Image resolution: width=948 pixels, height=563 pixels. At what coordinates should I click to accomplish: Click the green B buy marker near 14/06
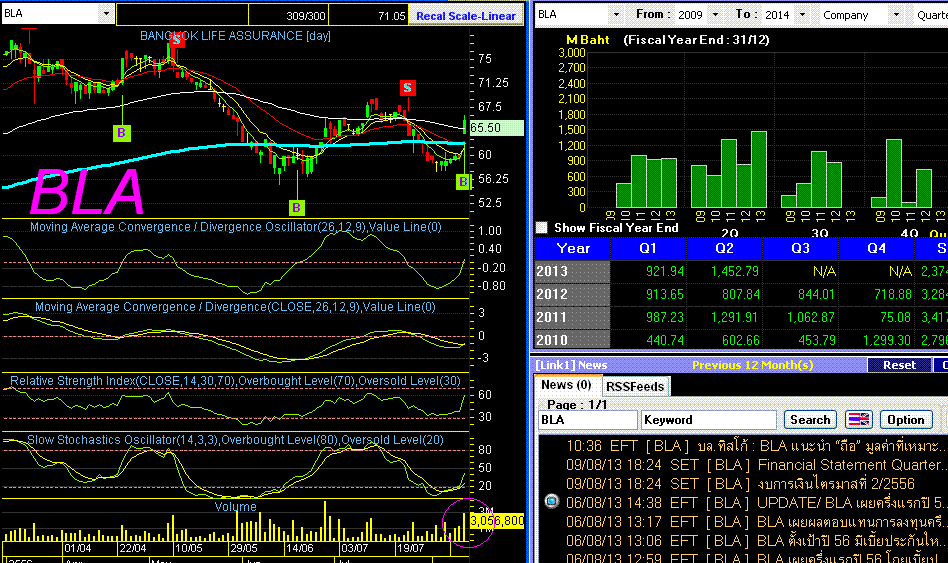296,207
